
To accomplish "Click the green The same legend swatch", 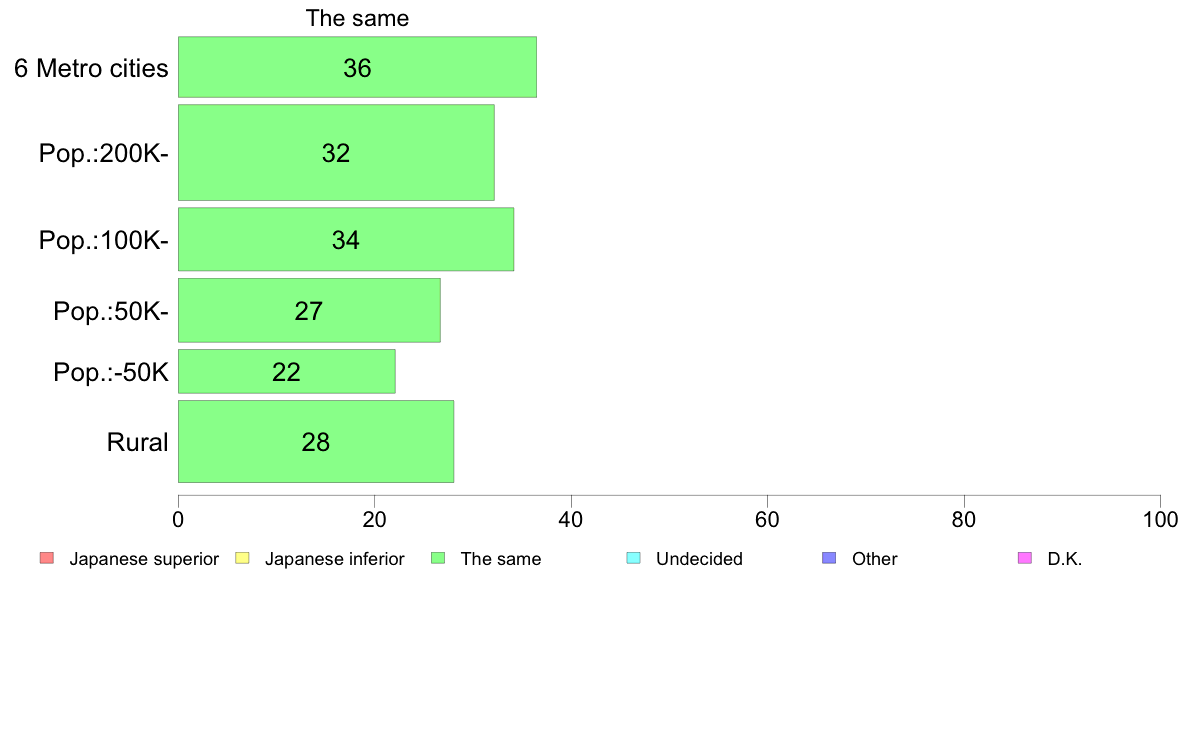I will click(x=438, y=559).
